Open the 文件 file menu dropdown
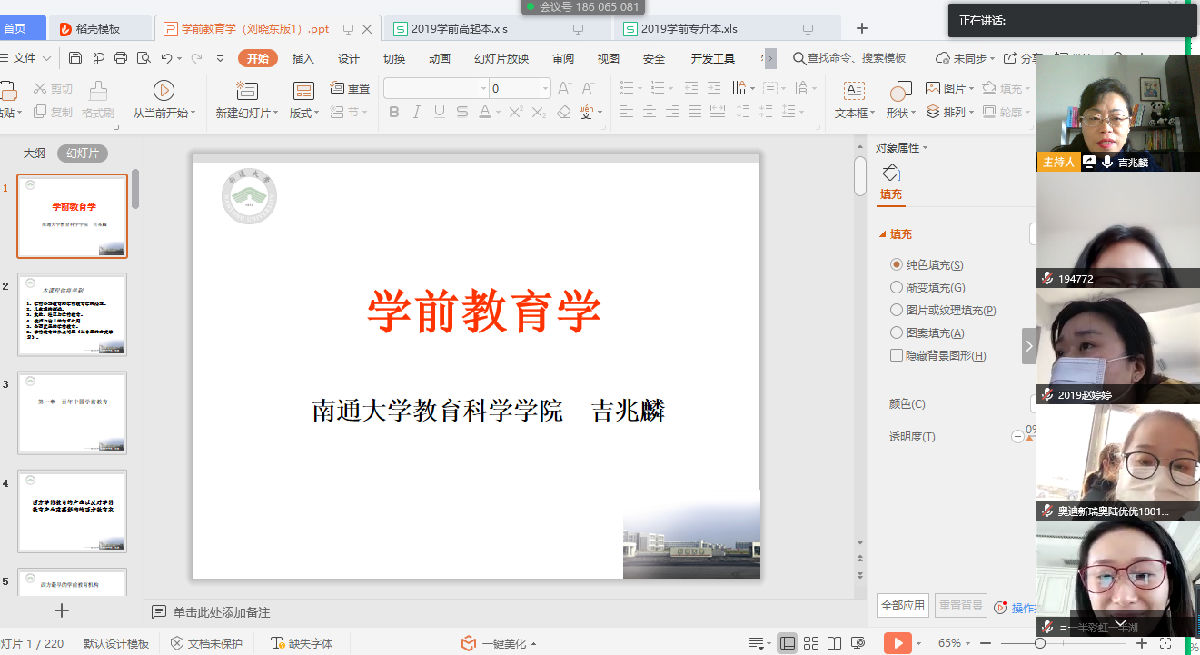This screenshot has height=655, width=1200. (x=30, y=58)
